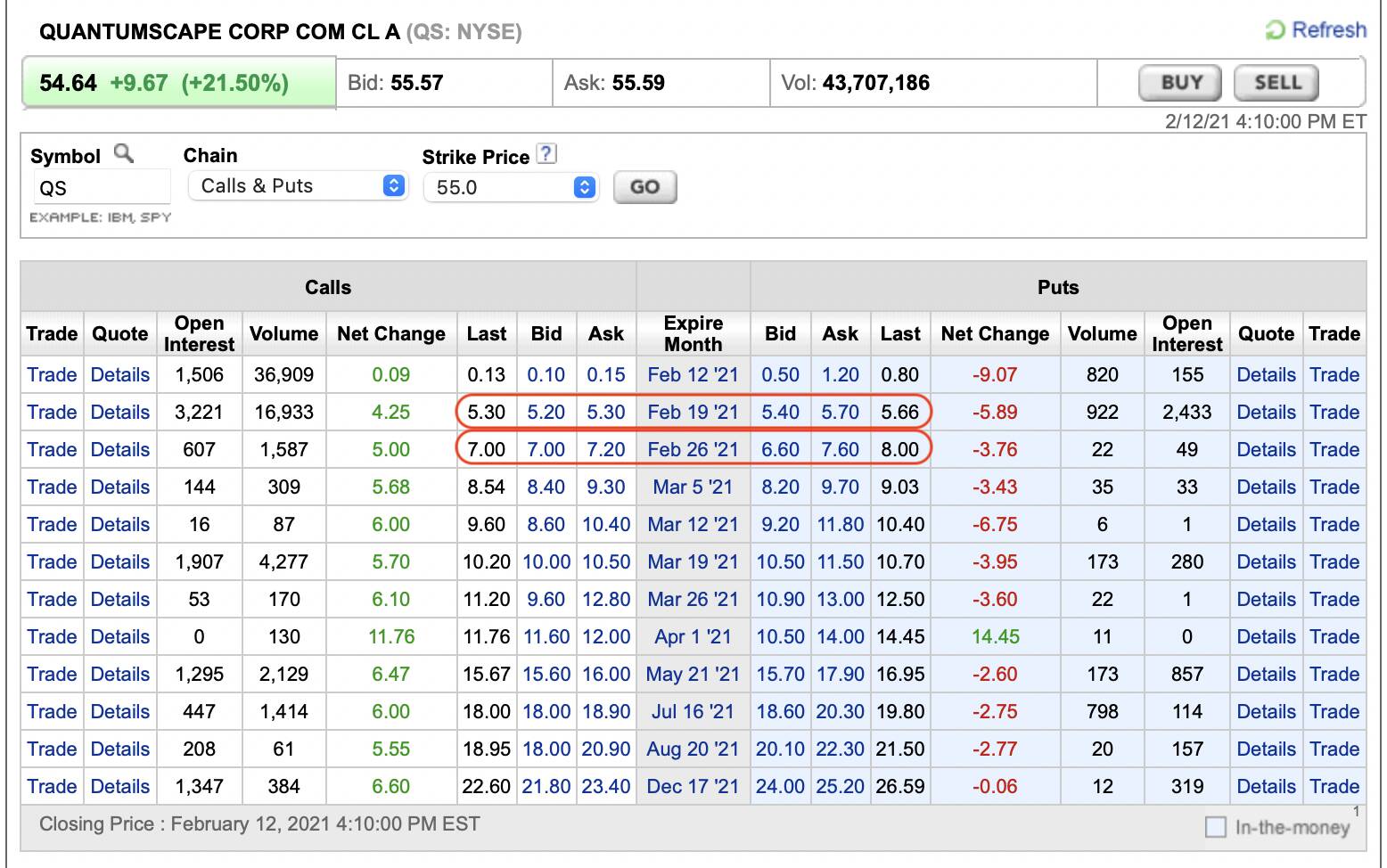
Task: Expand the Strike Price 55.0 dropdown
Action: 511,187
